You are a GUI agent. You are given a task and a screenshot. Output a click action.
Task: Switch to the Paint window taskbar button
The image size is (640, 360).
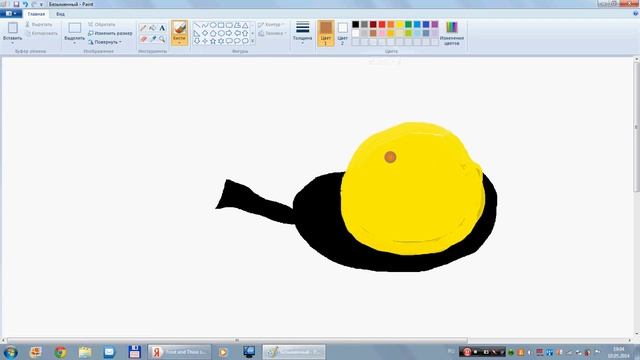click(x=294, y=352)
